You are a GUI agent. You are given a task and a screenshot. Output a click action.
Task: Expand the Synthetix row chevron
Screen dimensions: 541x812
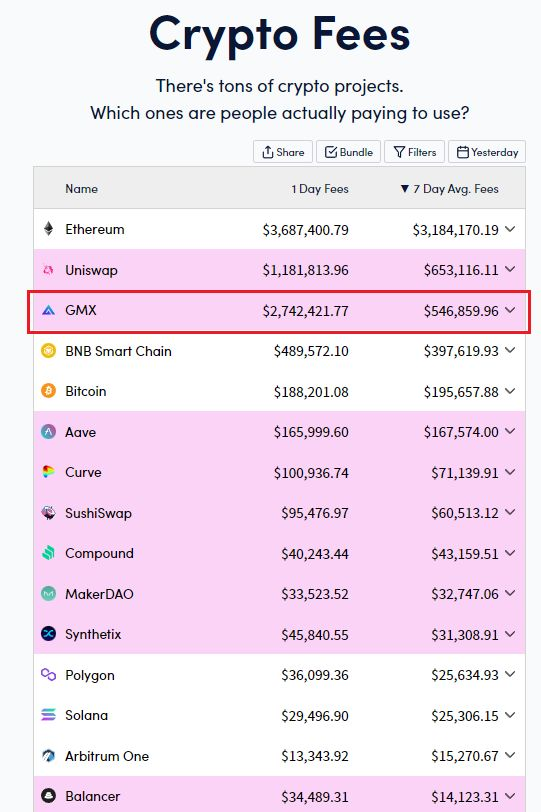point(510,633)
